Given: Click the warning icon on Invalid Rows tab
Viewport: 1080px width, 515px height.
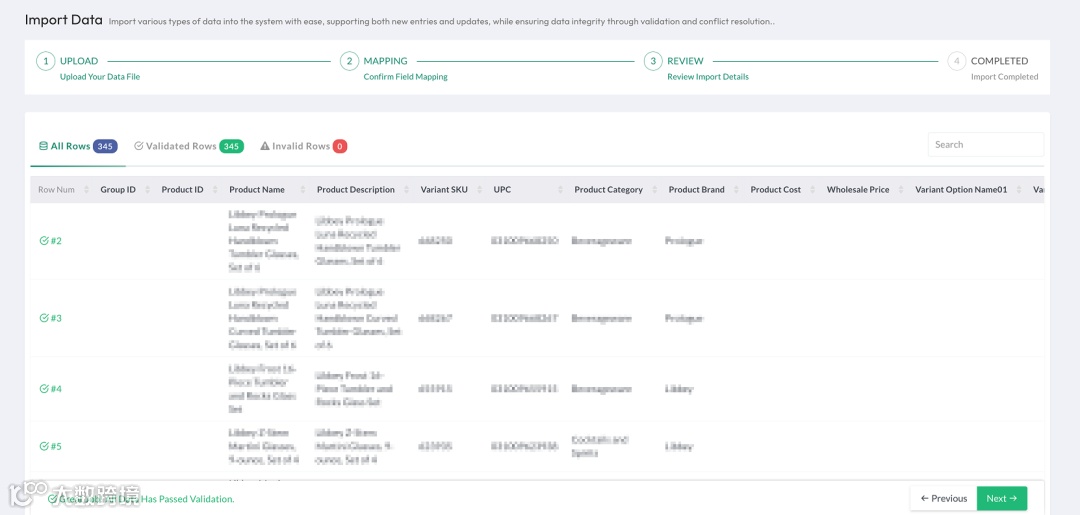Looking at the screenshot, I should tap(265, 146).
